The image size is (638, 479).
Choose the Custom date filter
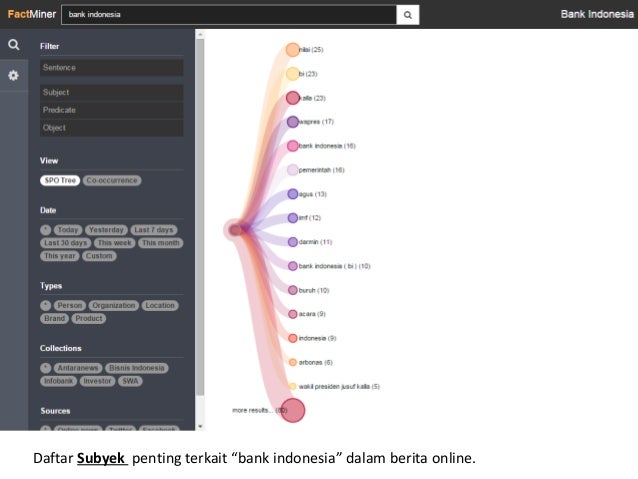pyautogui.click(x=99, y=256)
